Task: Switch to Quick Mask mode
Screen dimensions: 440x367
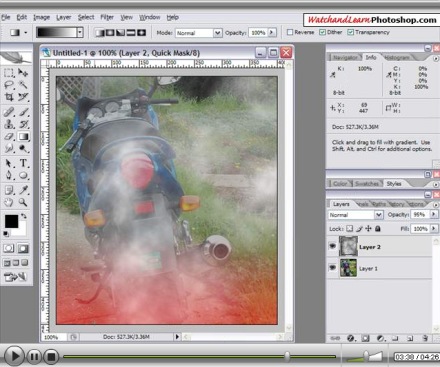Action: coord(23,248)
